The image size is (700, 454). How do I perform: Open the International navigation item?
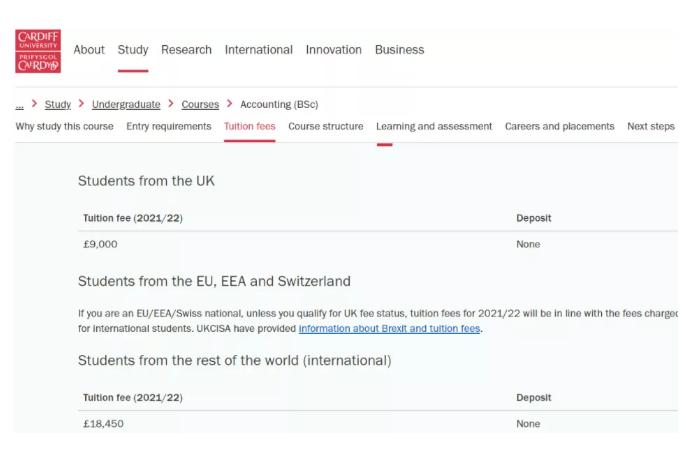[258, 50]
